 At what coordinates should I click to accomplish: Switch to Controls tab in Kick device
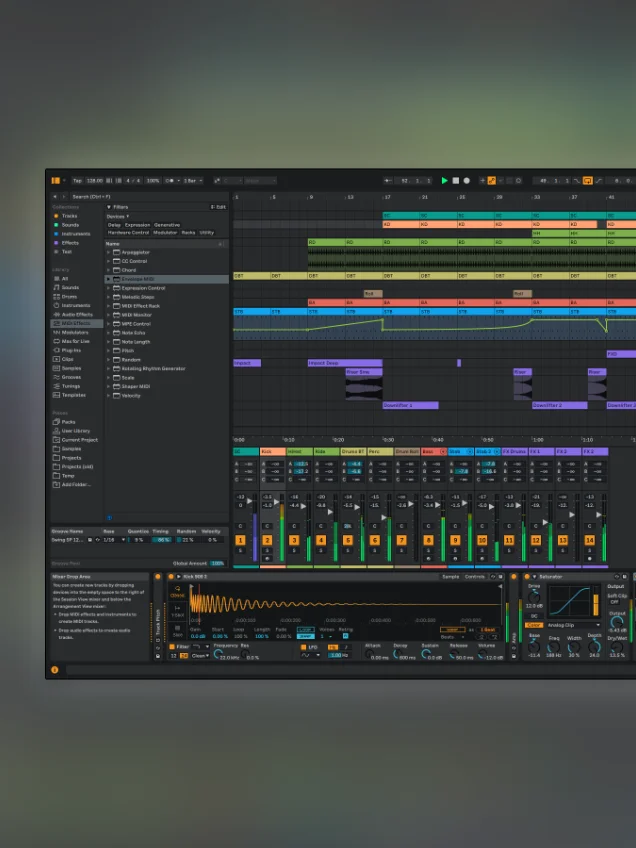(475, 577)
